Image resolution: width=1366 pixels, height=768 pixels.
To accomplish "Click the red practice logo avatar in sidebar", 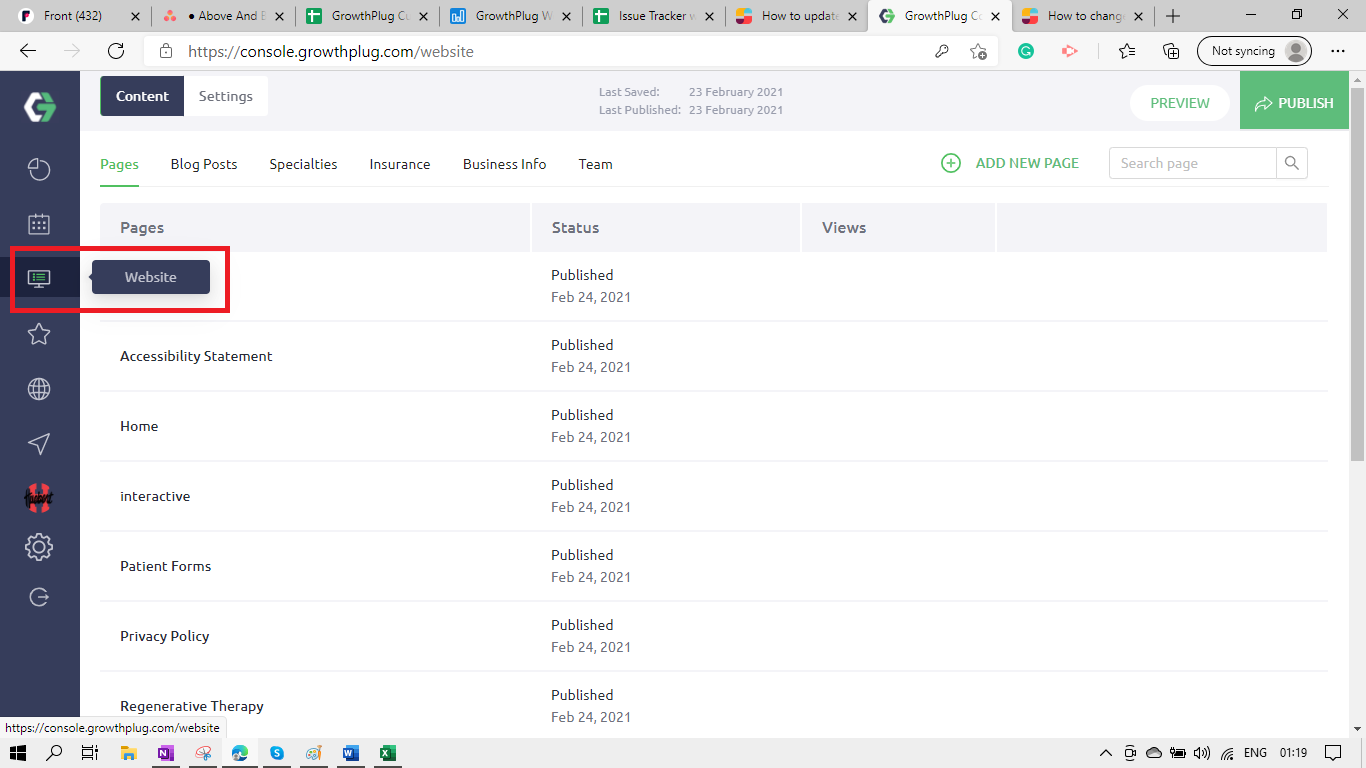I will point(39,497).
